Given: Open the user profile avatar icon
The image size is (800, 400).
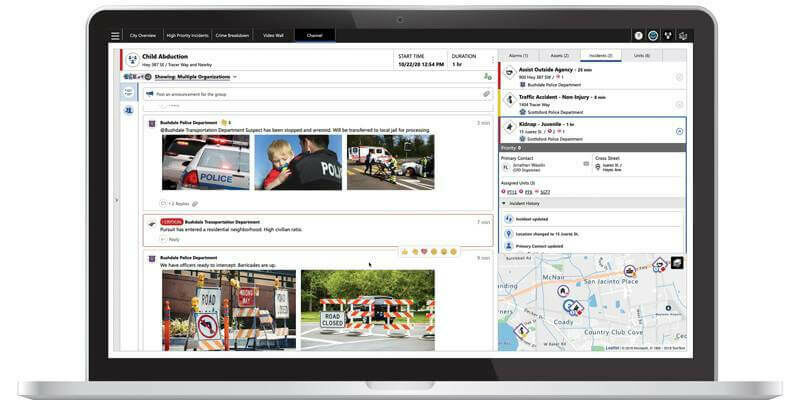Looking at the screenshot, I should [653, 36].
